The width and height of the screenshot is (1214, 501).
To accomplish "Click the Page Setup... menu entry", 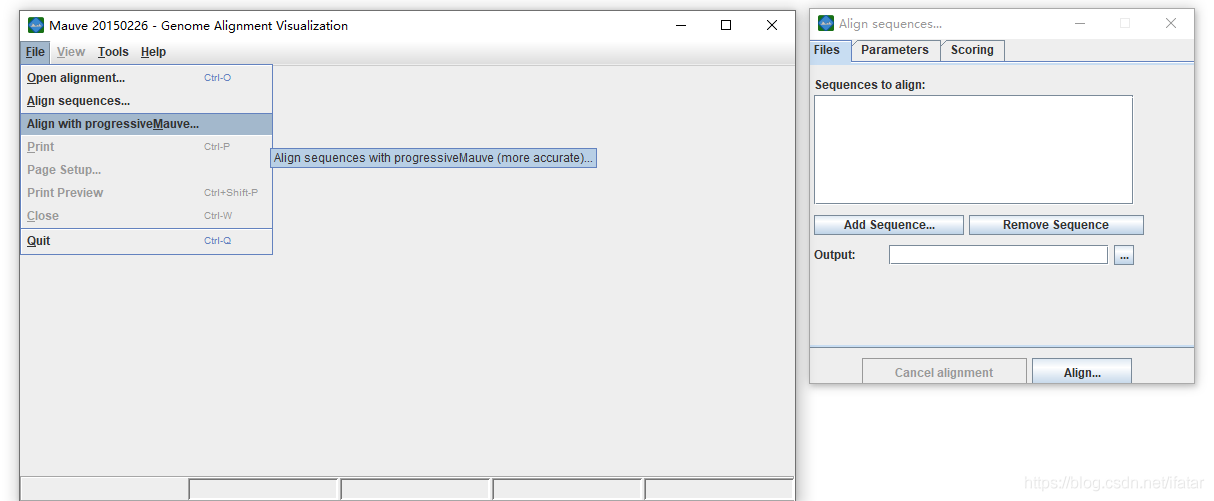I will coord(146,170).
